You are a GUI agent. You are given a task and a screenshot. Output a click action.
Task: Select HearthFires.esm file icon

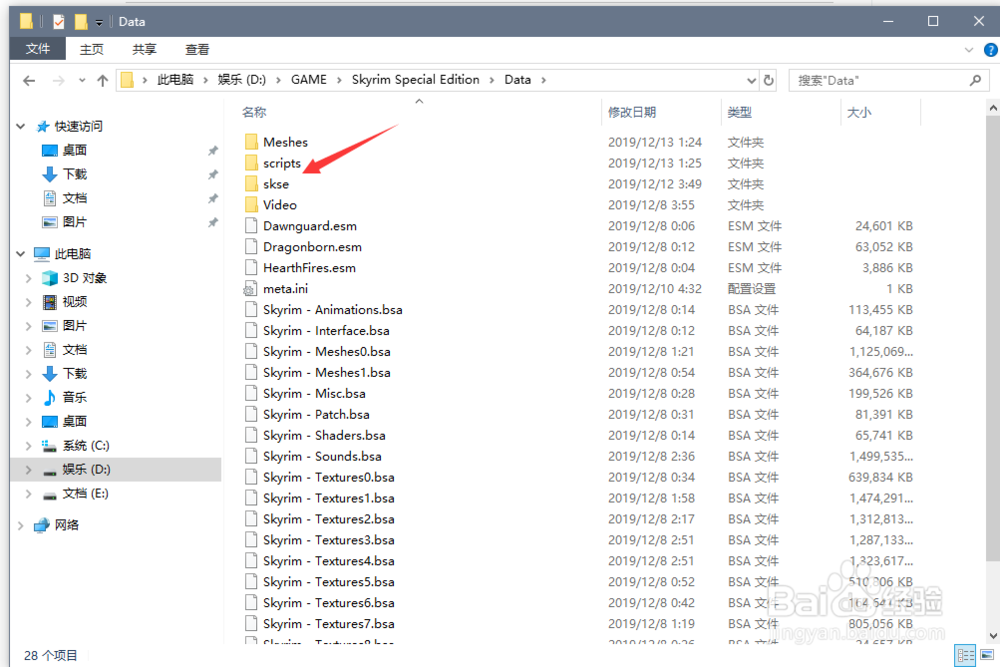coord(251,268)
